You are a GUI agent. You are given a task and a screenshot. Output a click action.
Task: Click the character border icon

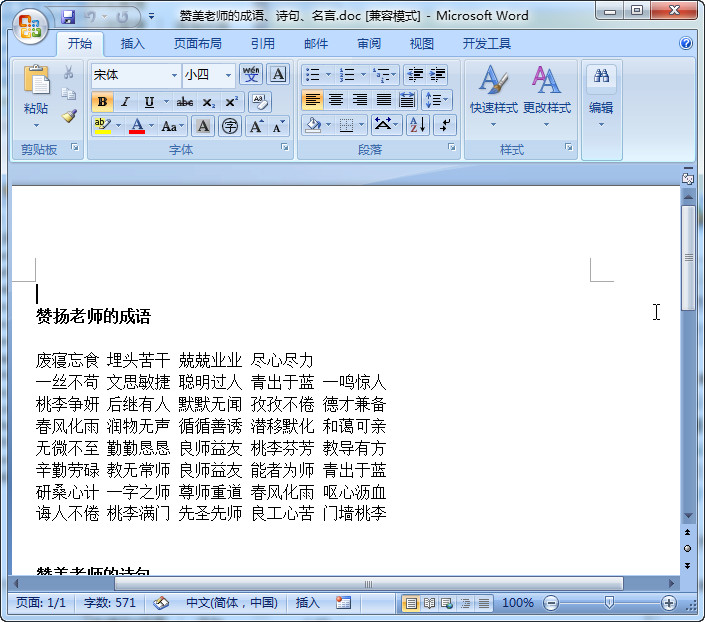(278, 74)
